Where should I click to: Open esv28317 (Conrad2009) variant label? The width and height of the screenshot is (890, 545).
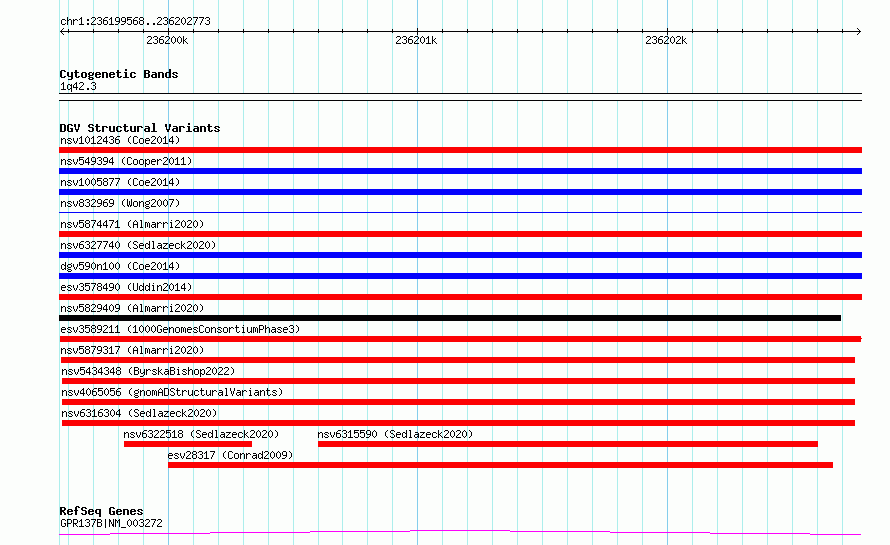click(x=230, y=455)
